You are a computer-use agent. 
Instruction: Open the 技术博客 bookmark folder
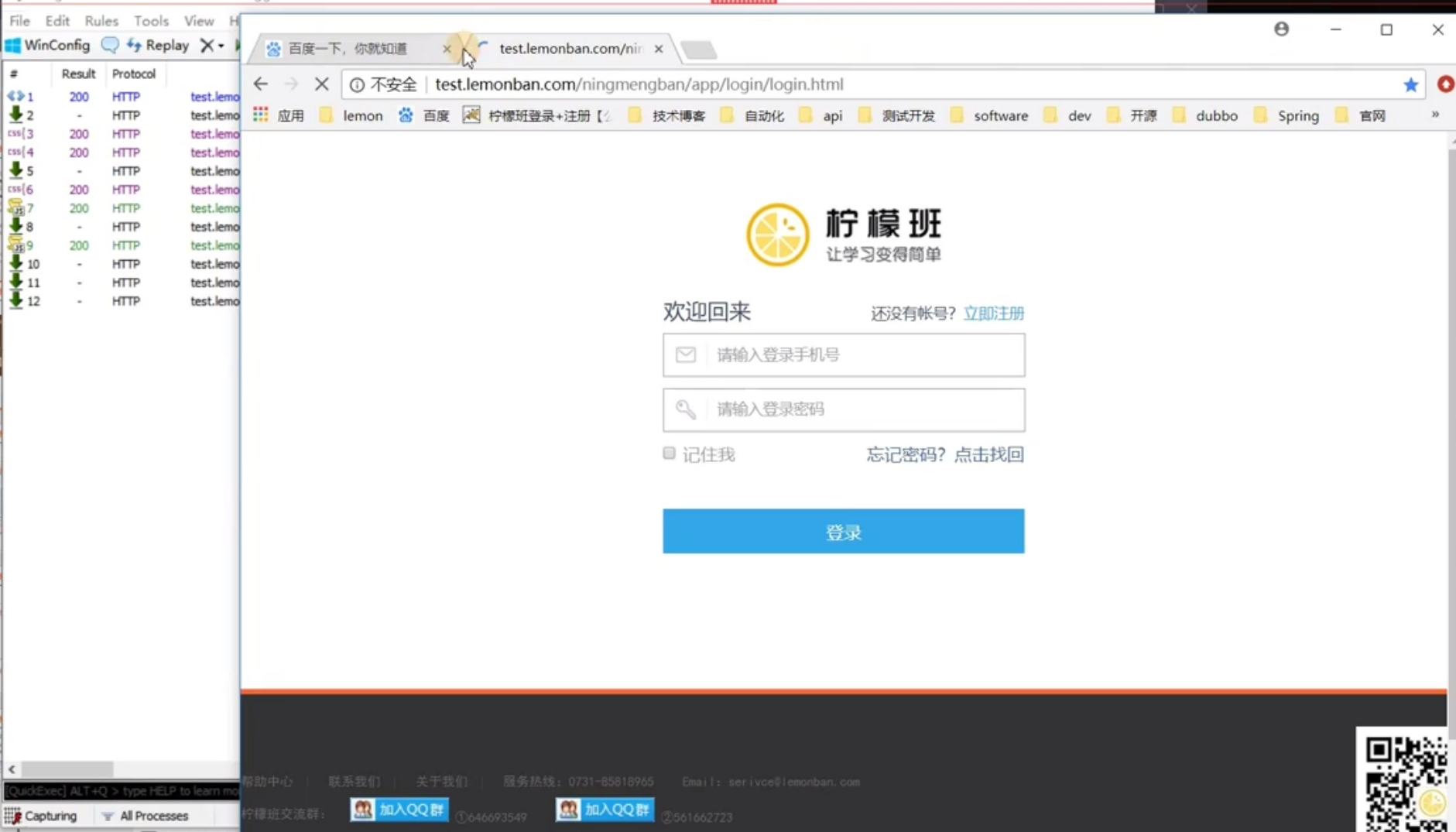point(667,115)
